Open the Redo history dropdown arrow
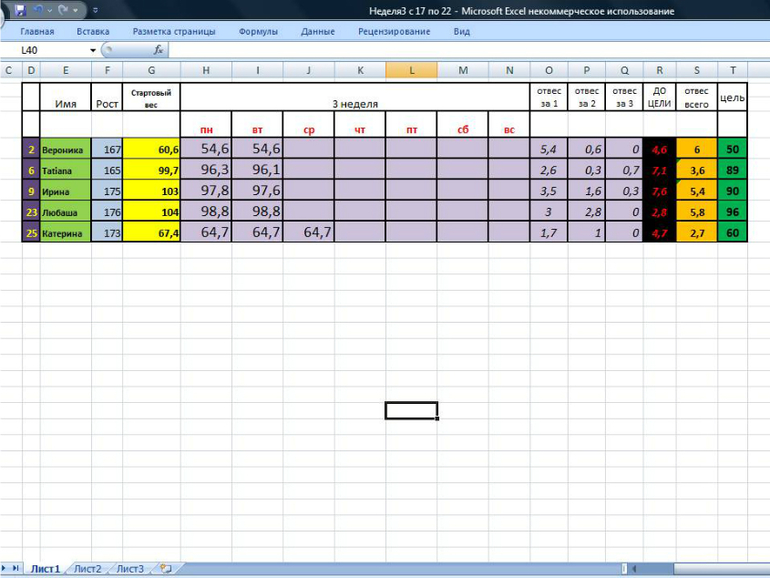This screenshot has height=578, width=770. click(75, 10)
